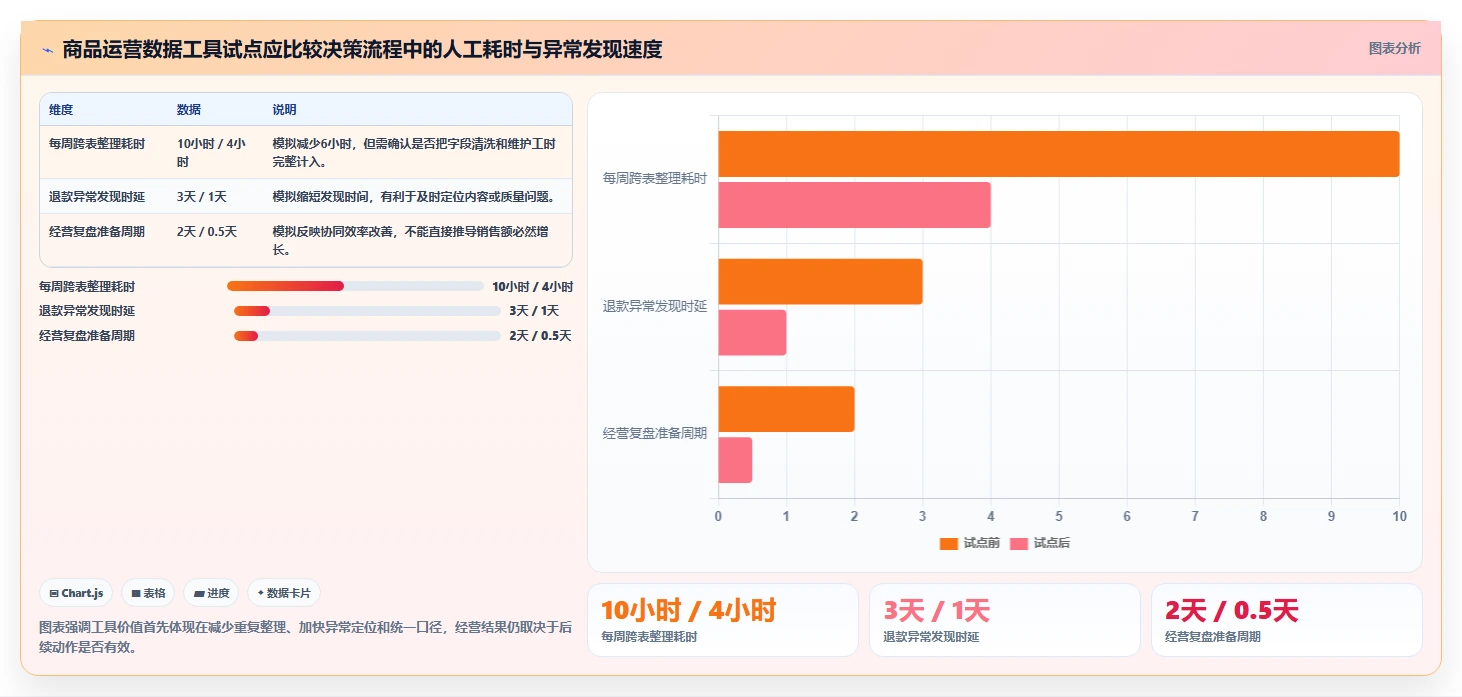Click the pink 试点后 bar for 经营复盘准备周期
Screen dimensions: 1462x697
point(736,460)
